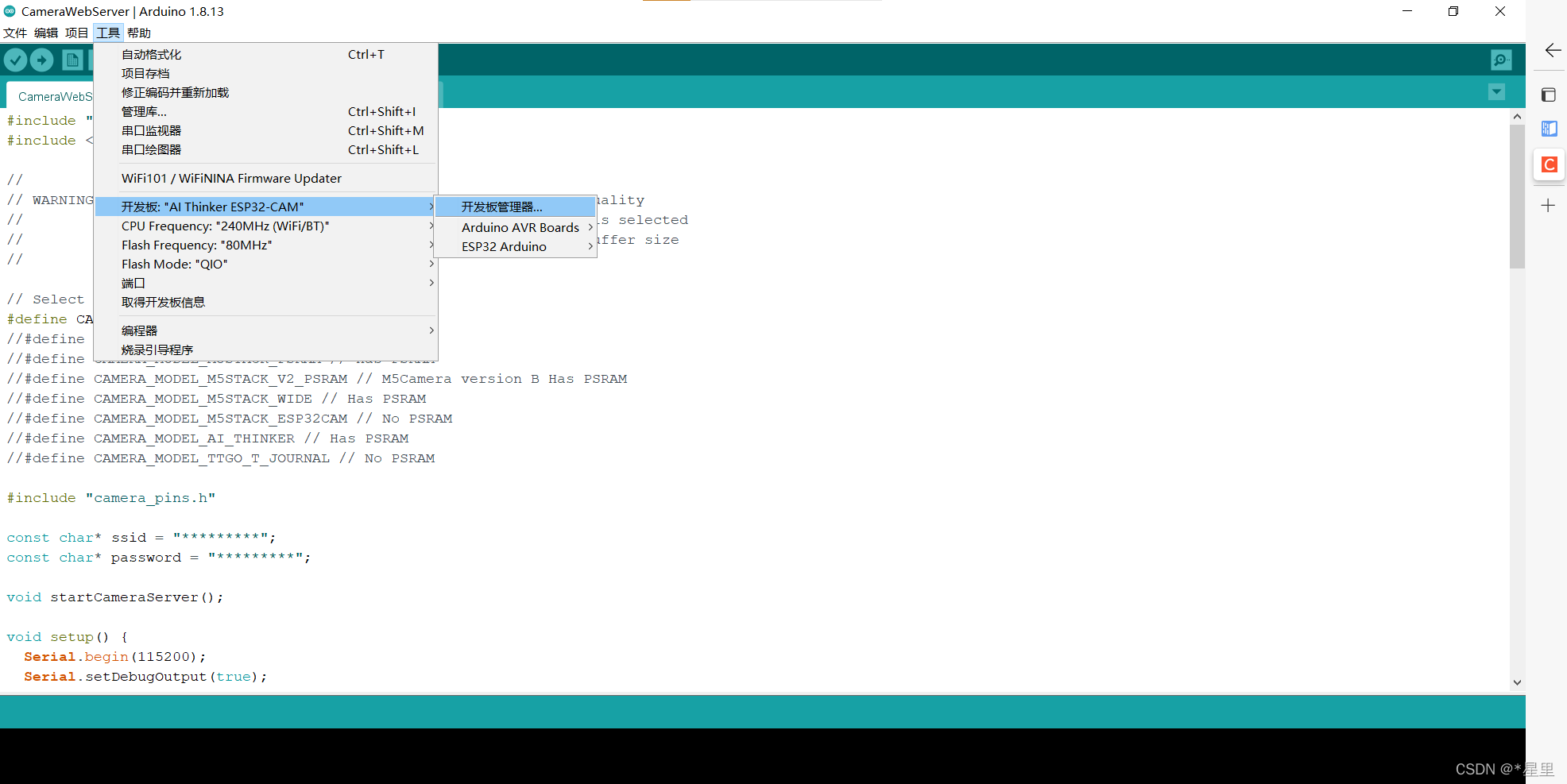Click the CAMERA_MODEL_M5STACK_ESP32CAM define line

pos(230,419)
